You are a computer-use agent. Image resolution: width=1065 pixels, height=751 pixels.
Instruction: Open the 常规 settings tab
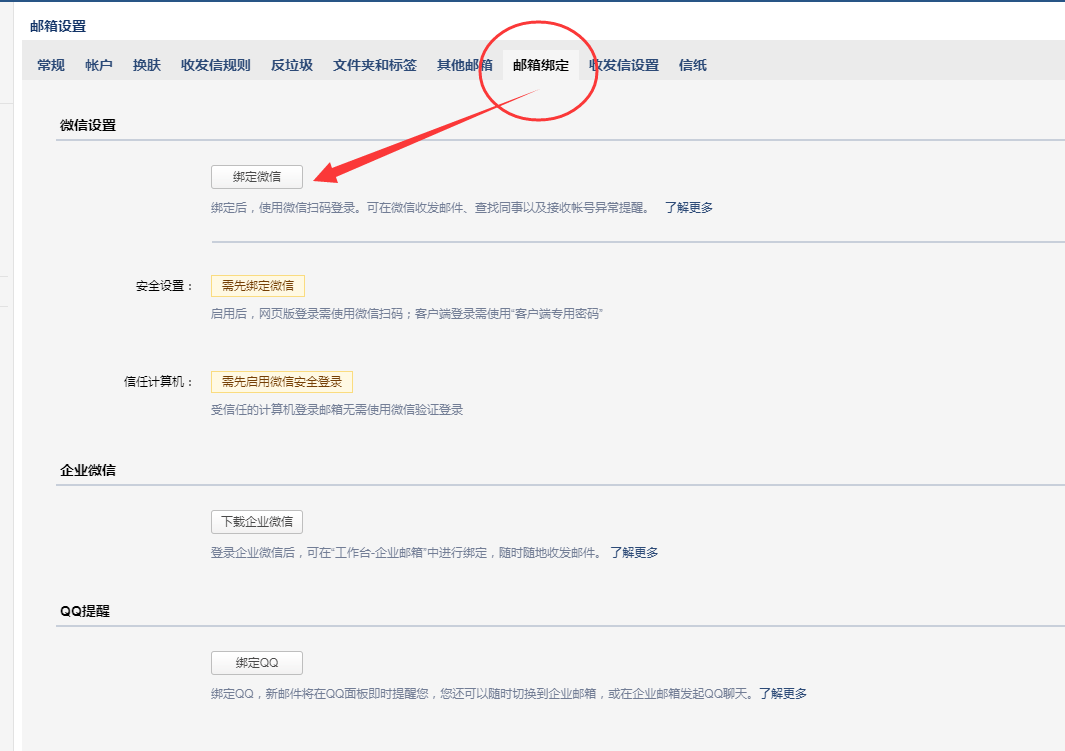tap(51, 65)
